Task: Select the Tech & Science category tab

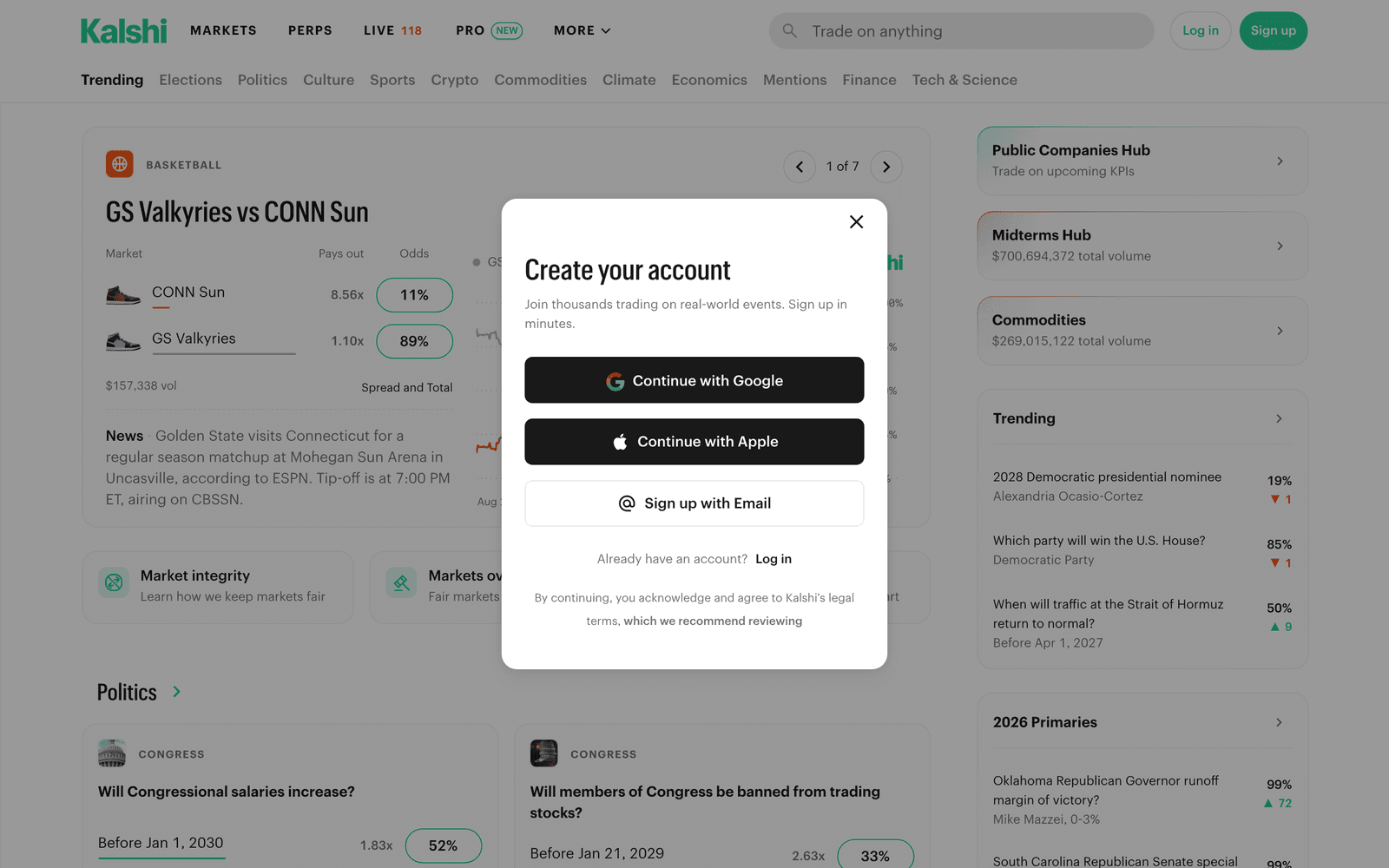Action: click(964, 80)
